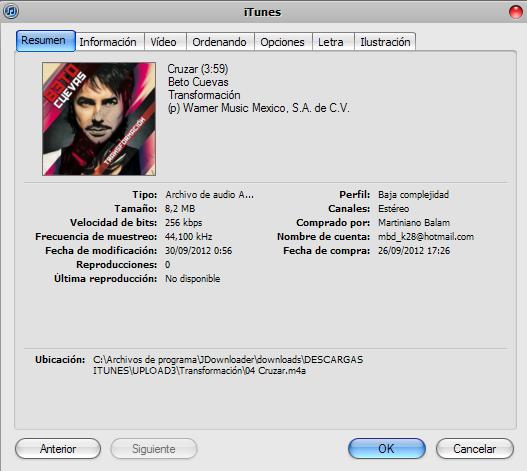Click the Tamaño value 8,2 MB
527x471 pixels.
180,209
